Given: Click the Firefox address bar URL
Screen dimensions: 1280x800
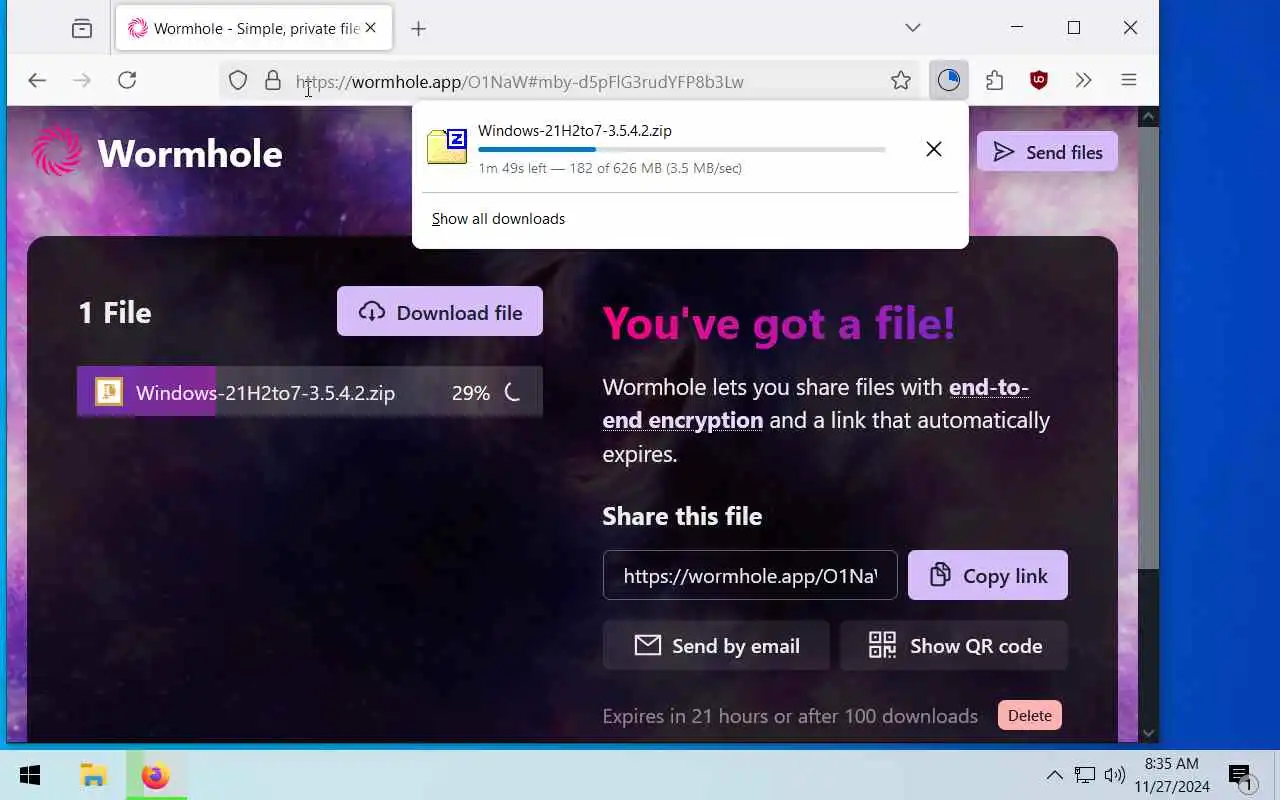Looking at the screenshot, I should pyautogui.click(x=520, y=82).
